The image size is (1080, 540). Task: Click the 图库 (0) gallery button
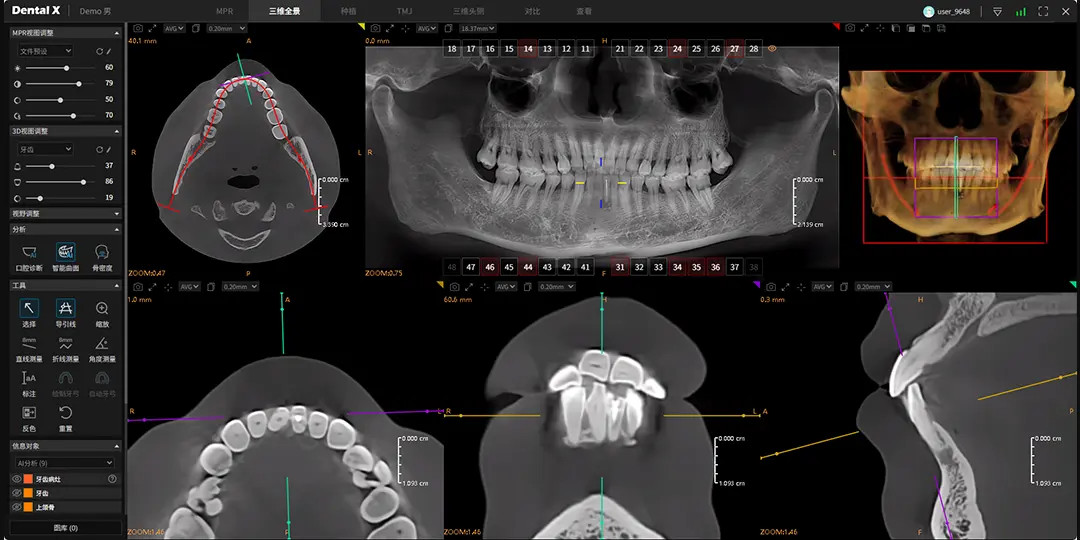65,527
